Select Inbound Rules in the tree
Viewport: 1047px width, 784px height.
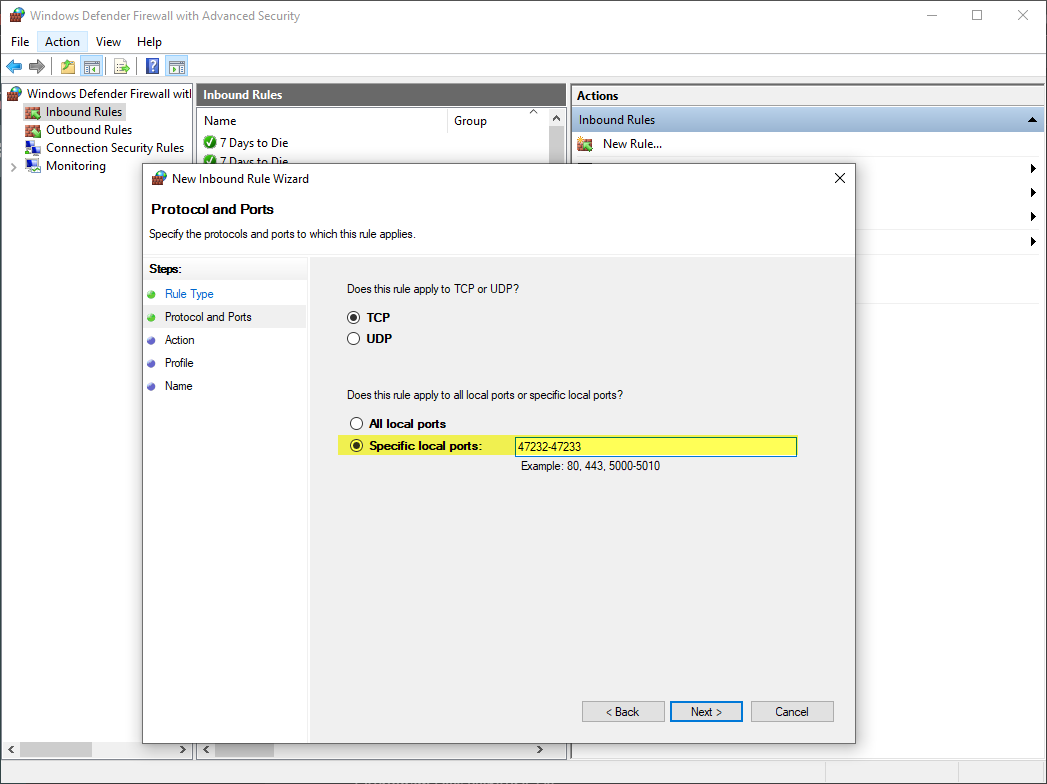click(x=84, y=112)
